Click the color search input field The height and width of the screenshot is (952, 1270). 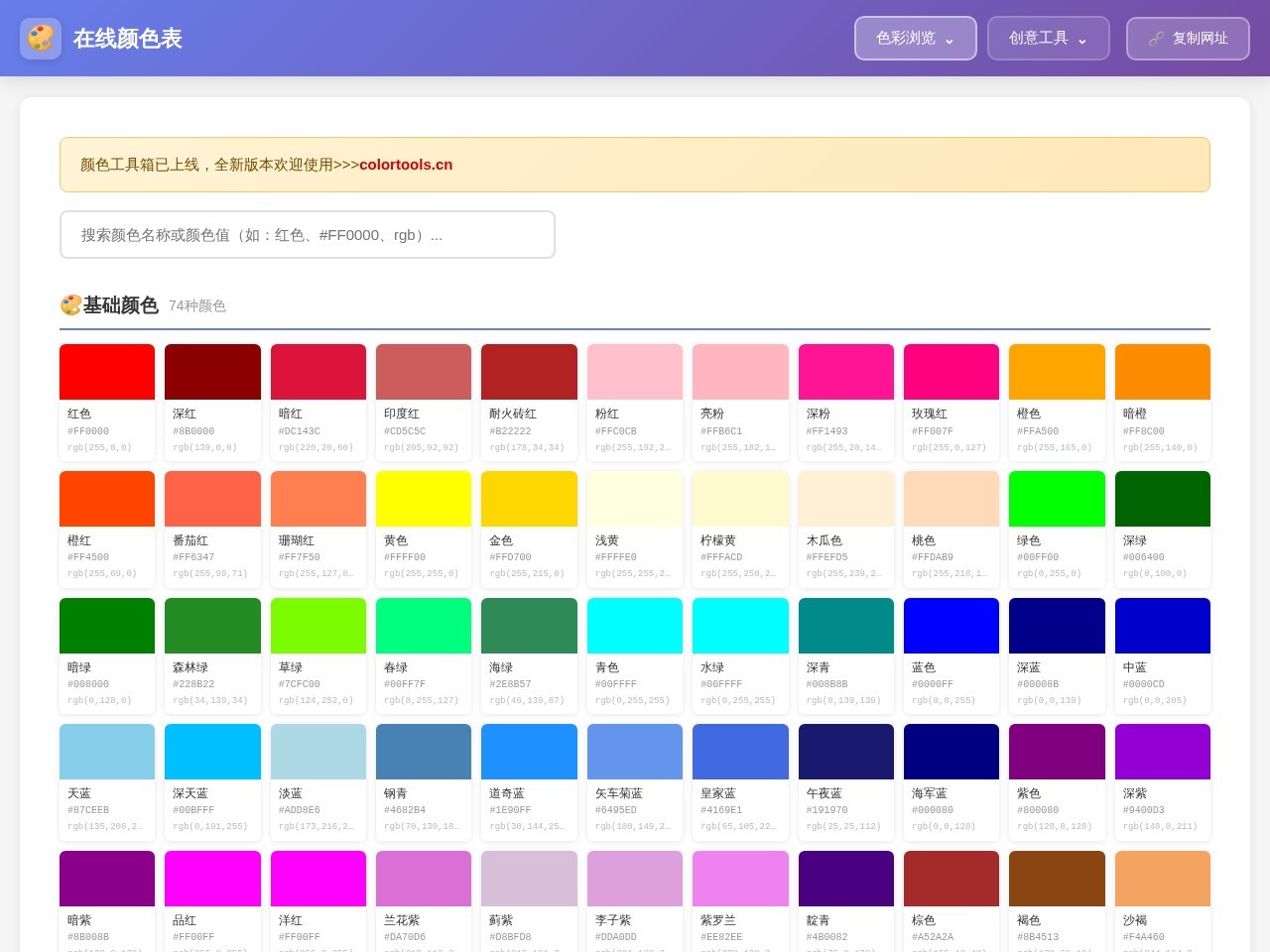(x=308, y=235)
